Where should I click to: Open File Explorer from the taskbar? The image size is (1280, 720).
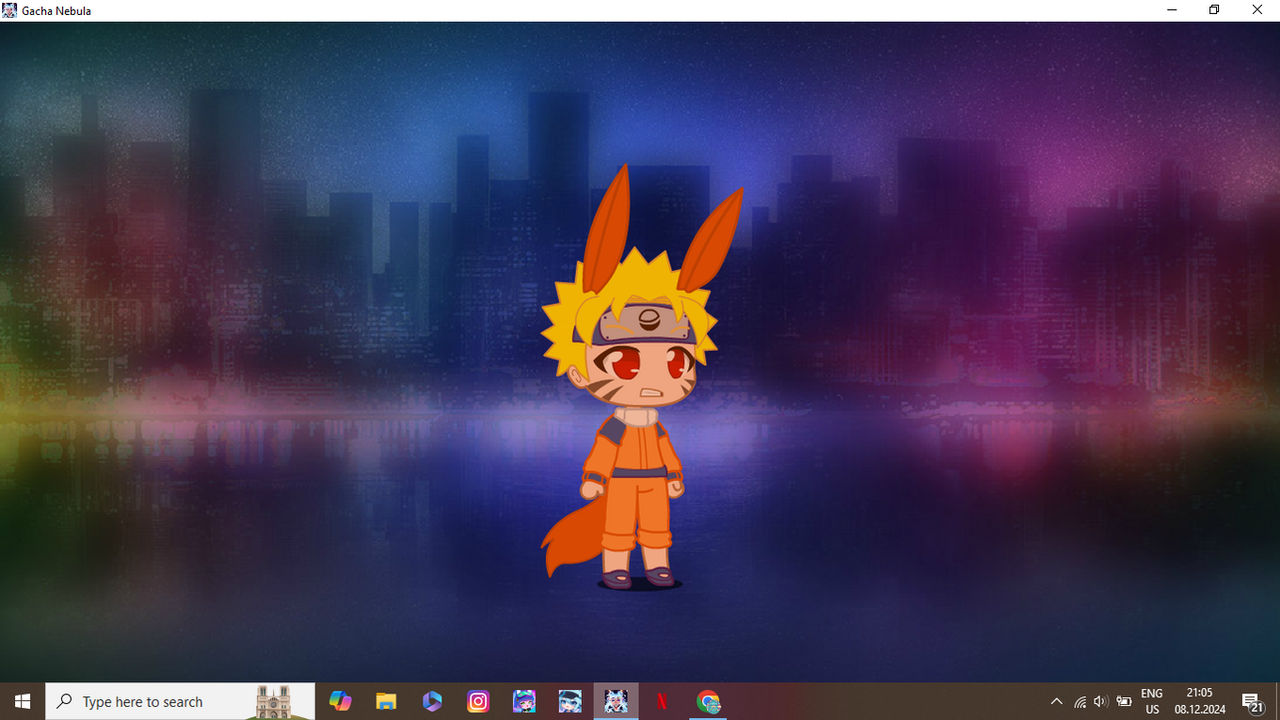coord(386,702)
